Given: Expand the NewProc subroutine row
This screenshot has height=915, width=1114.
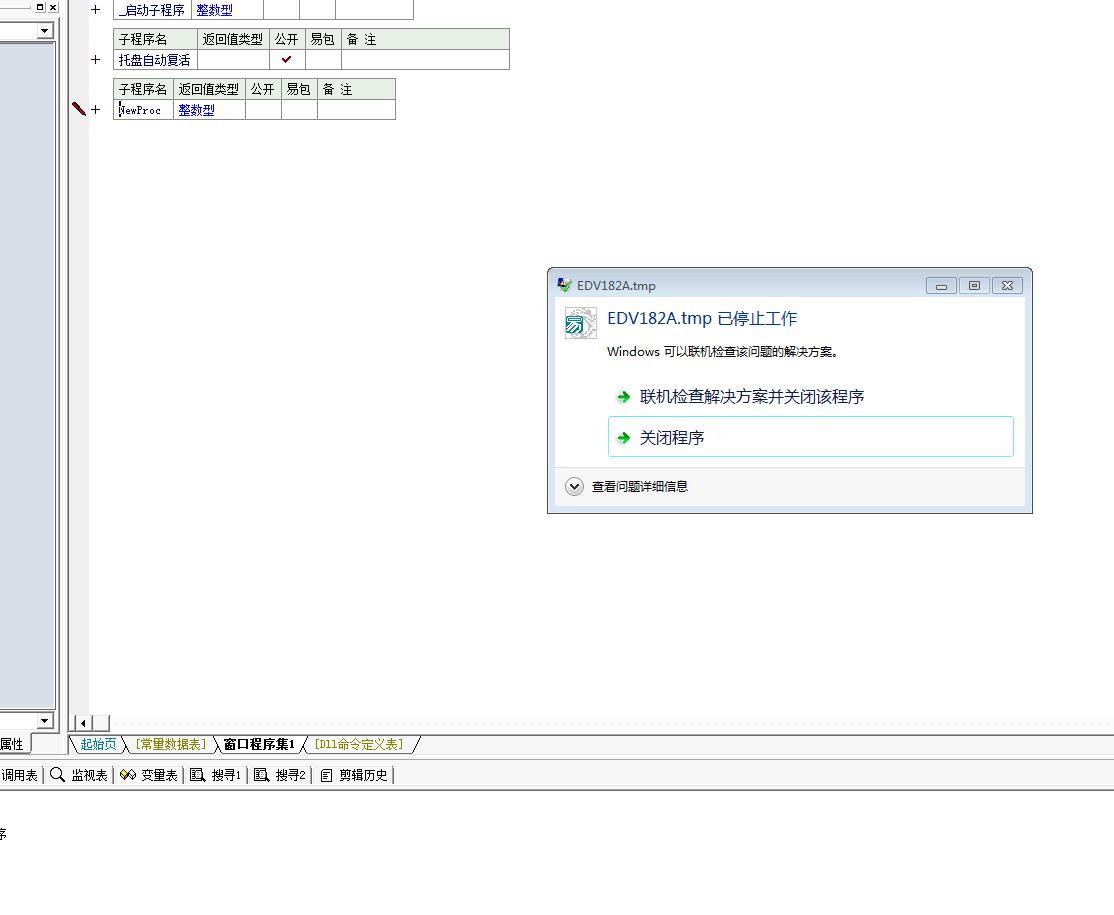Looking at the screenshot, I should 96,109.
